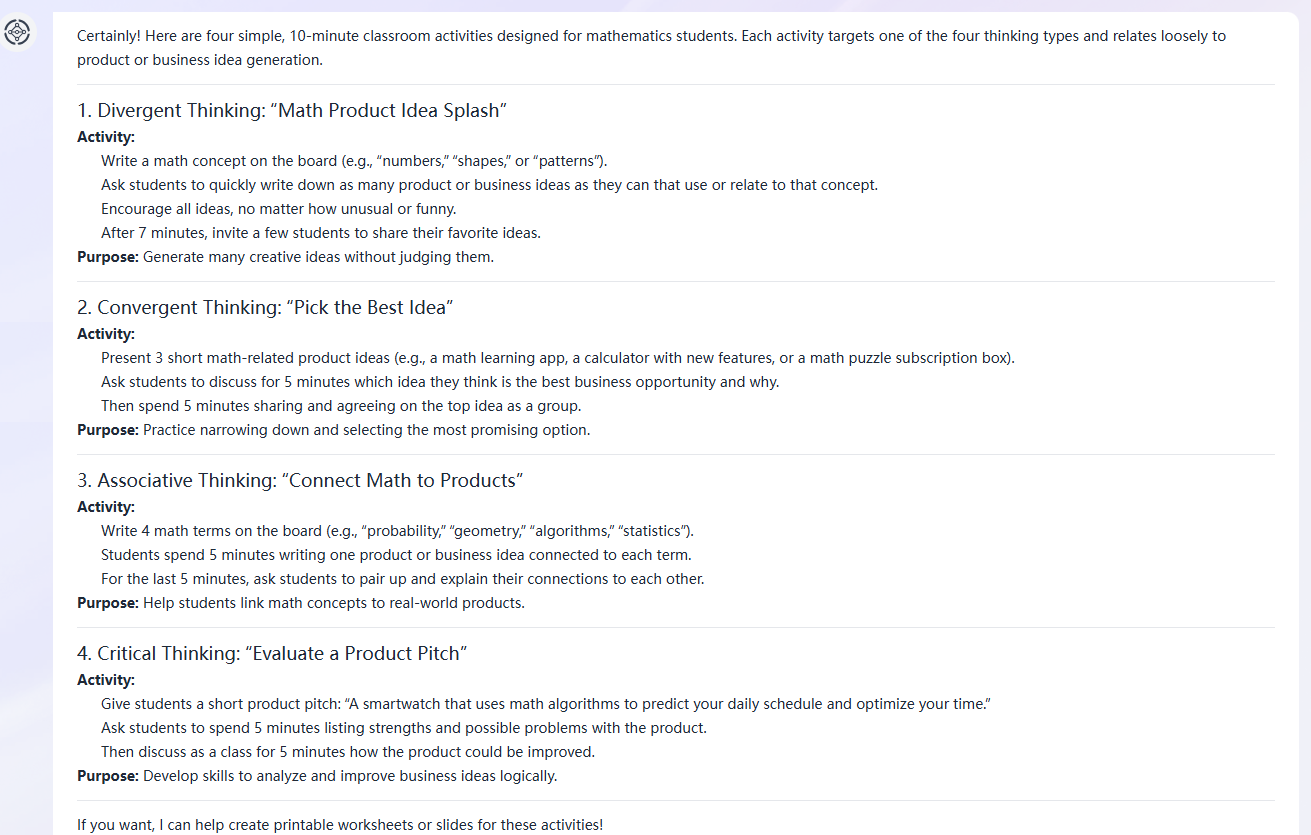This screenshot has width=1311, height=835.
Task: Click the Activity label under Divergent Thinking
Action: pyautogui.click(x=106, y=137)
